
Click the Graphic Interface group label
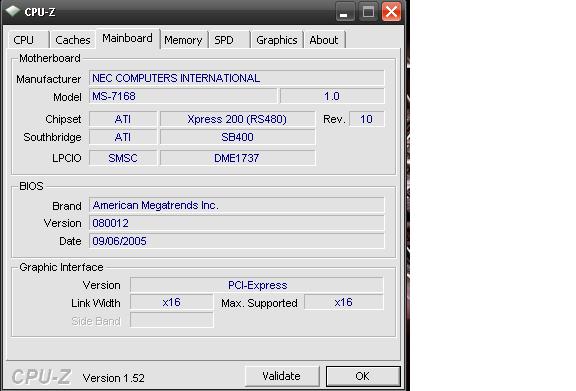(61, 267)
